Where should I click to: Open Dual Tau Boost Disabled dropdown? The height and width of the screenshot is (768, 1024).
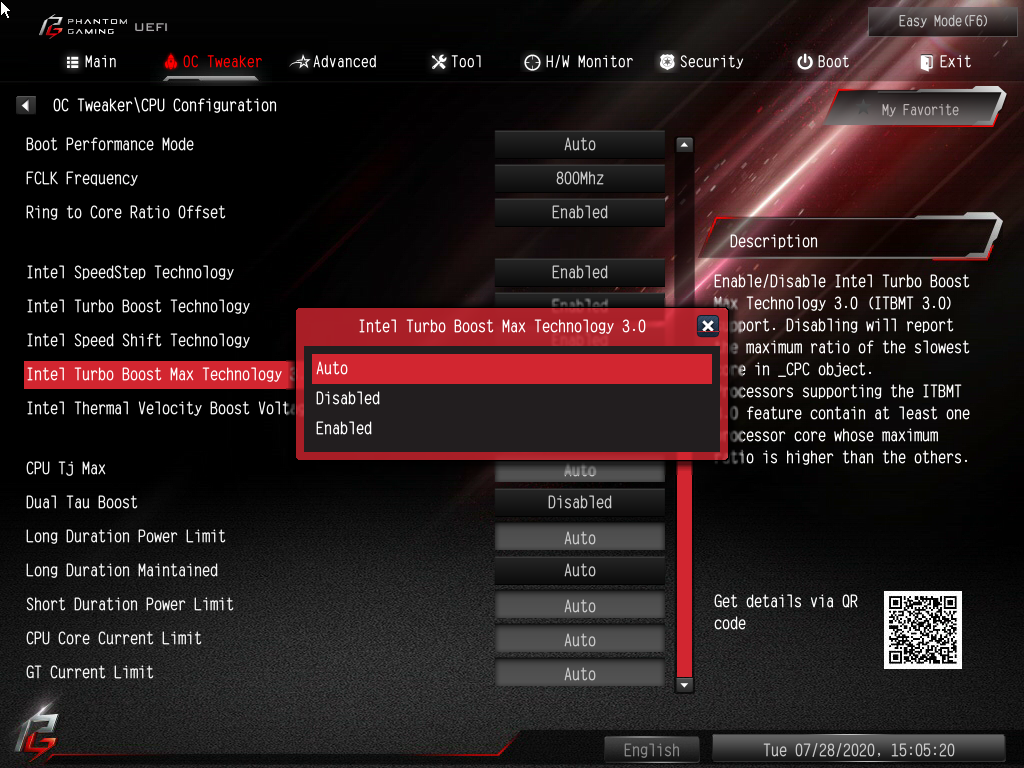tap(579, 502)
